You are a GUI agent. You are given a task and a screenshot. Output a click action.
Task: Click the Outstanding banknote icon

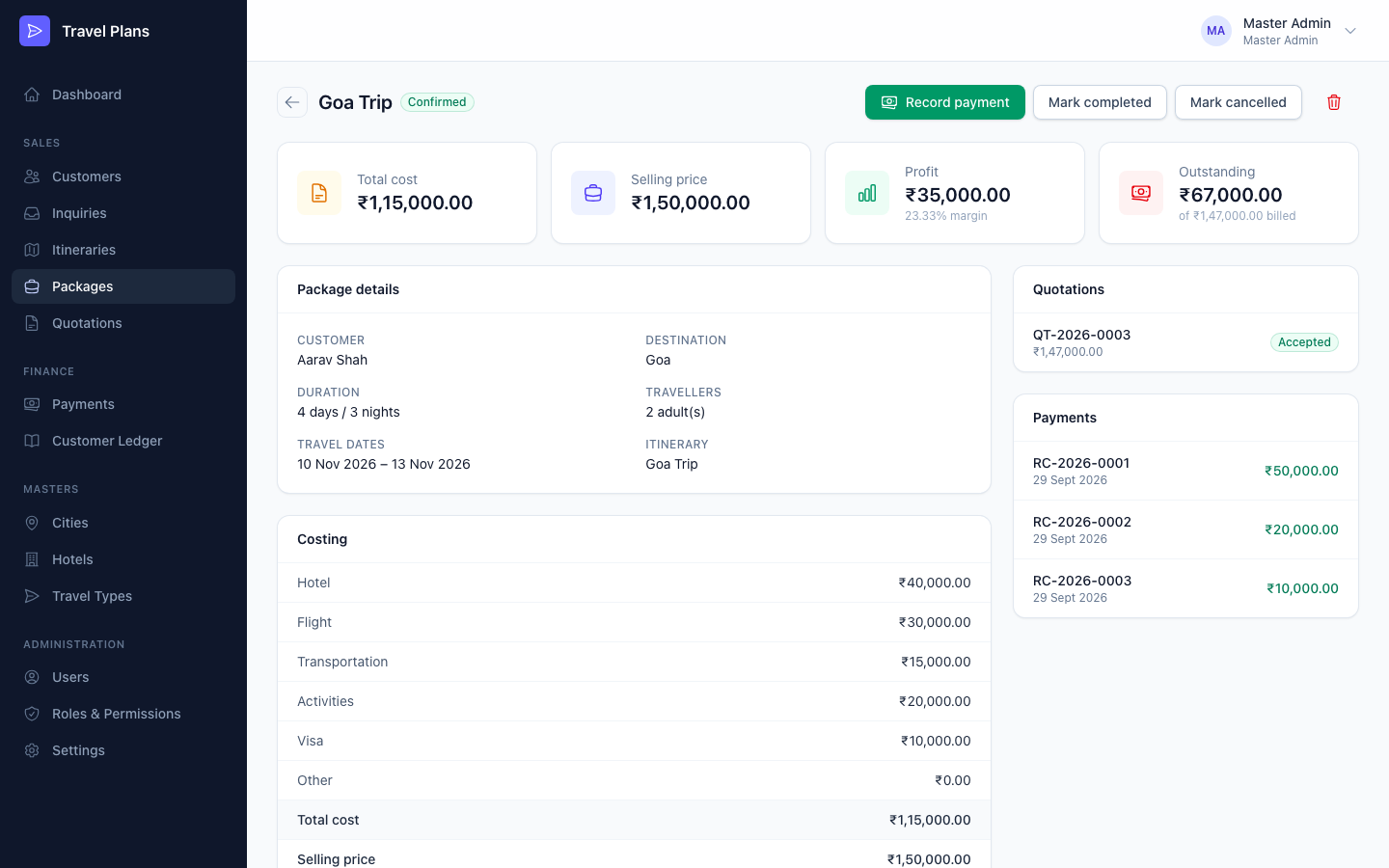pos(1141,193)
